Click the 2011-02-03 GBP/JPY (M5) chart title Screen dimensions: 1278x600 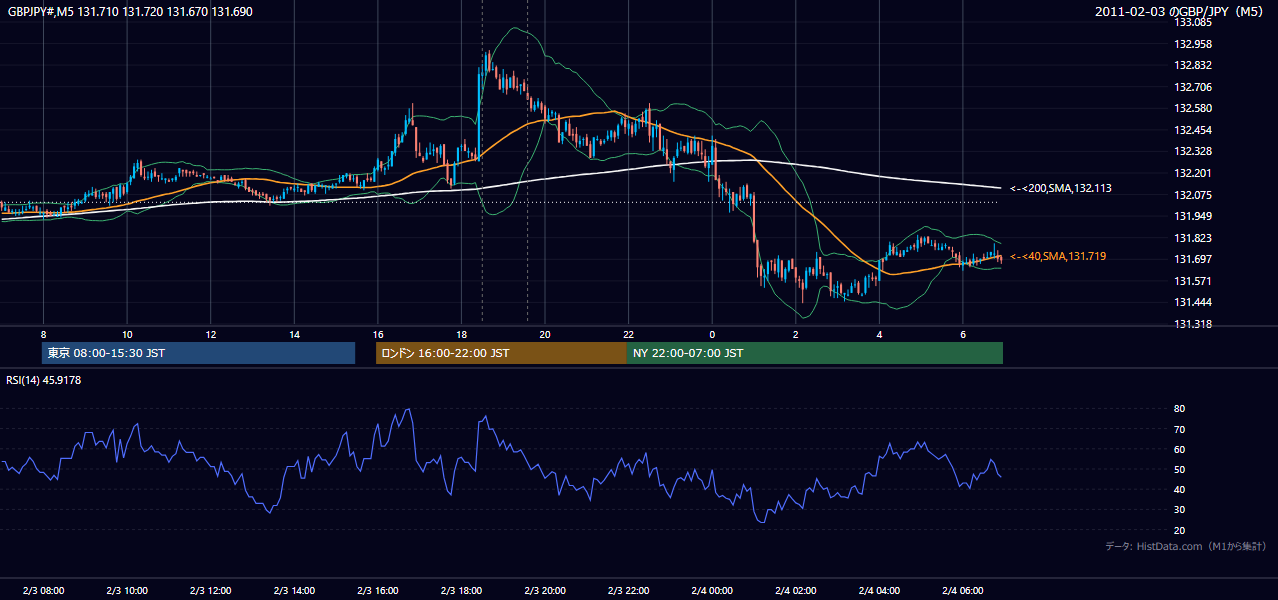tap(1180, 12)
